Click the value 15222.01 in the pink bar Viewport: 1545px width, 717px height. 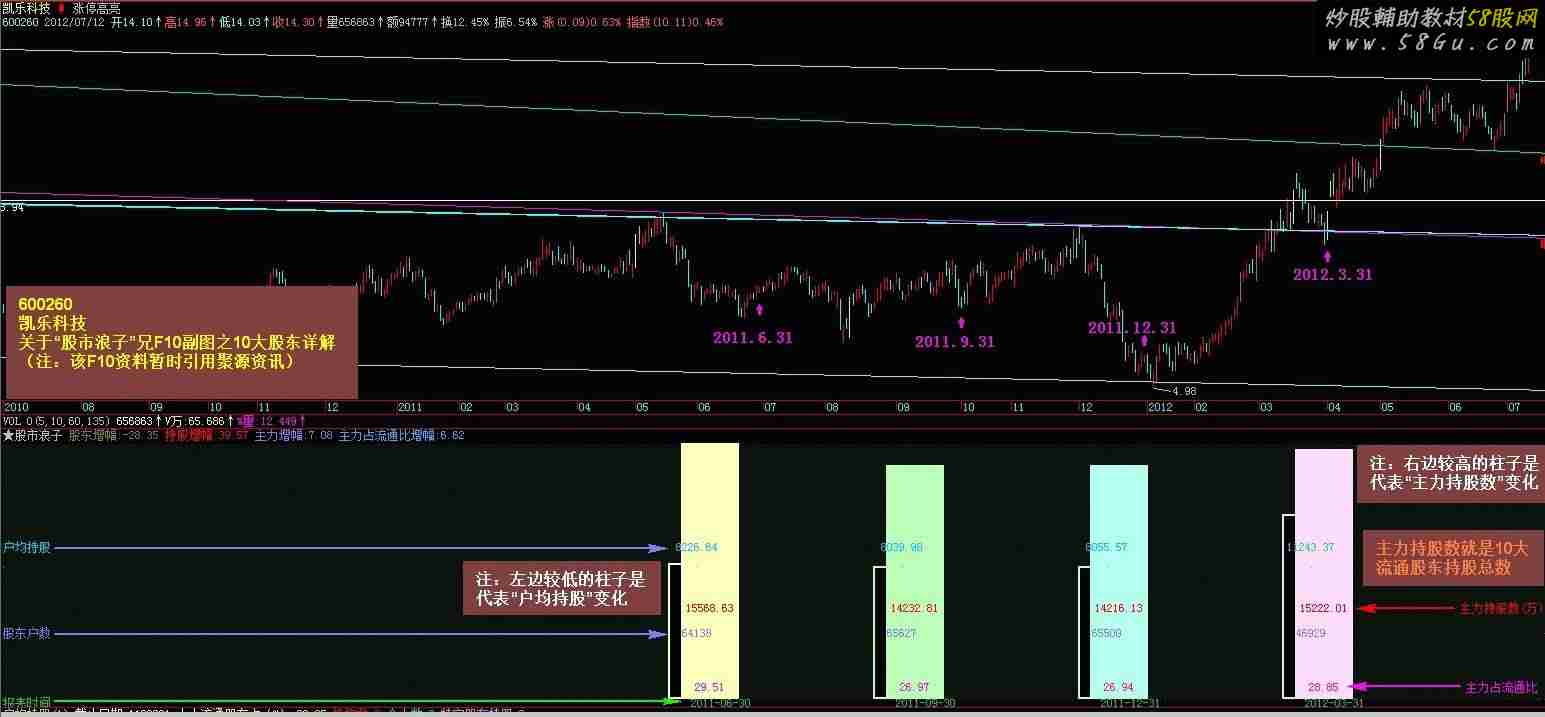tap(1324, 608)
